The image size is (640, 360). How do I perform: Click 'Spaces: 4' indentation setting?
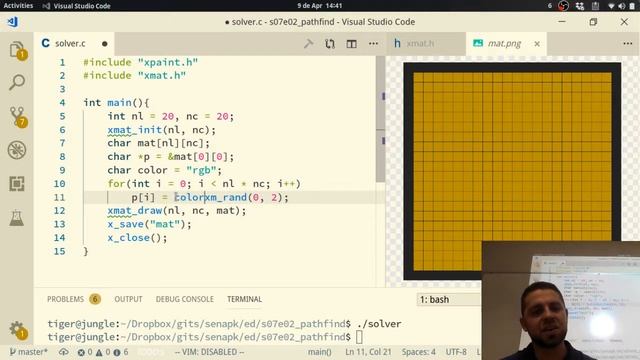pyautogui.click(x=418, y=352)
